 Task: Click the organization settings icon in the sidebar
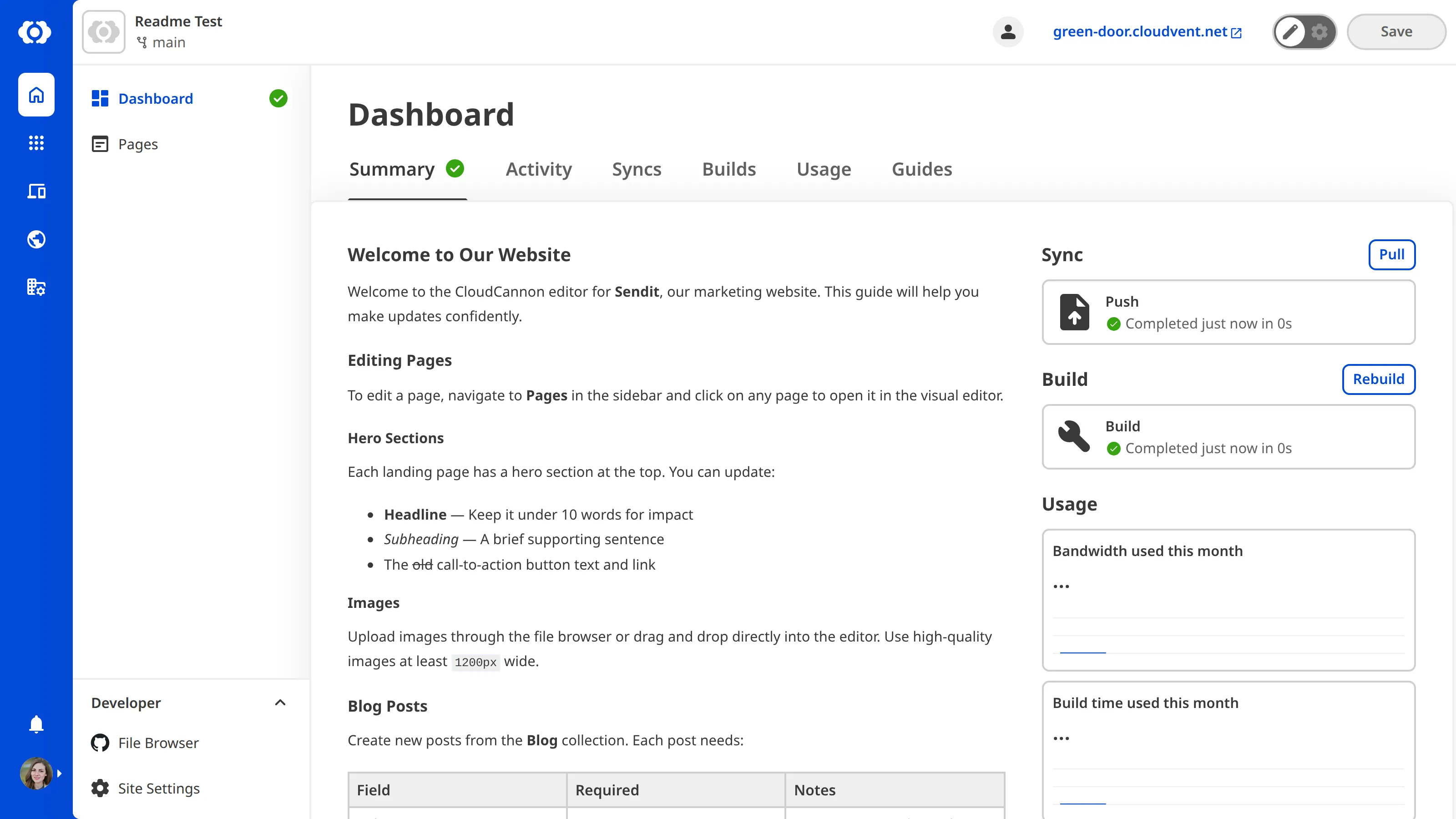[x=36, y=287]
